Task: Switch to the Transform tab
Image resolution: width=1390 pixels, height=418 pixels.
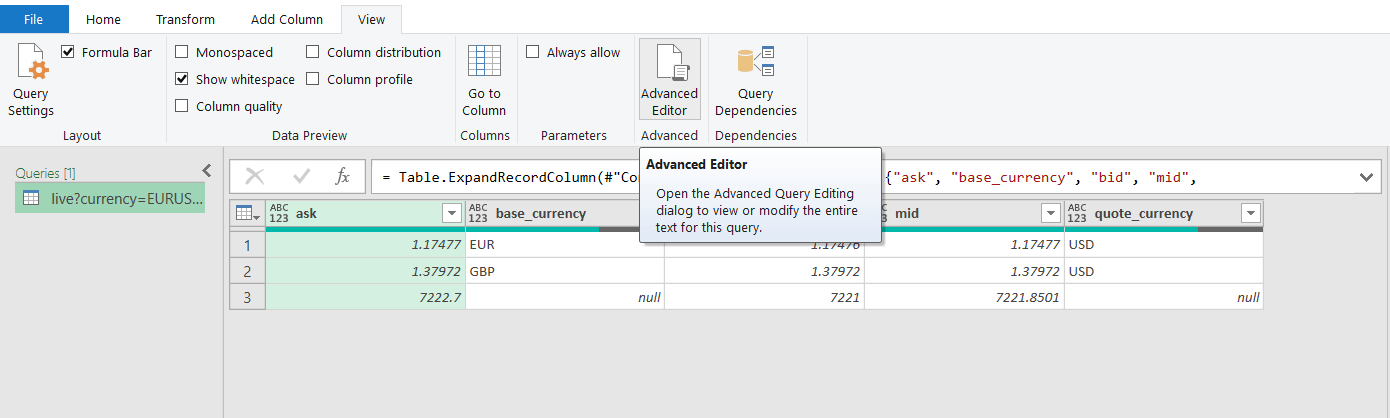Action: (185, 19)
